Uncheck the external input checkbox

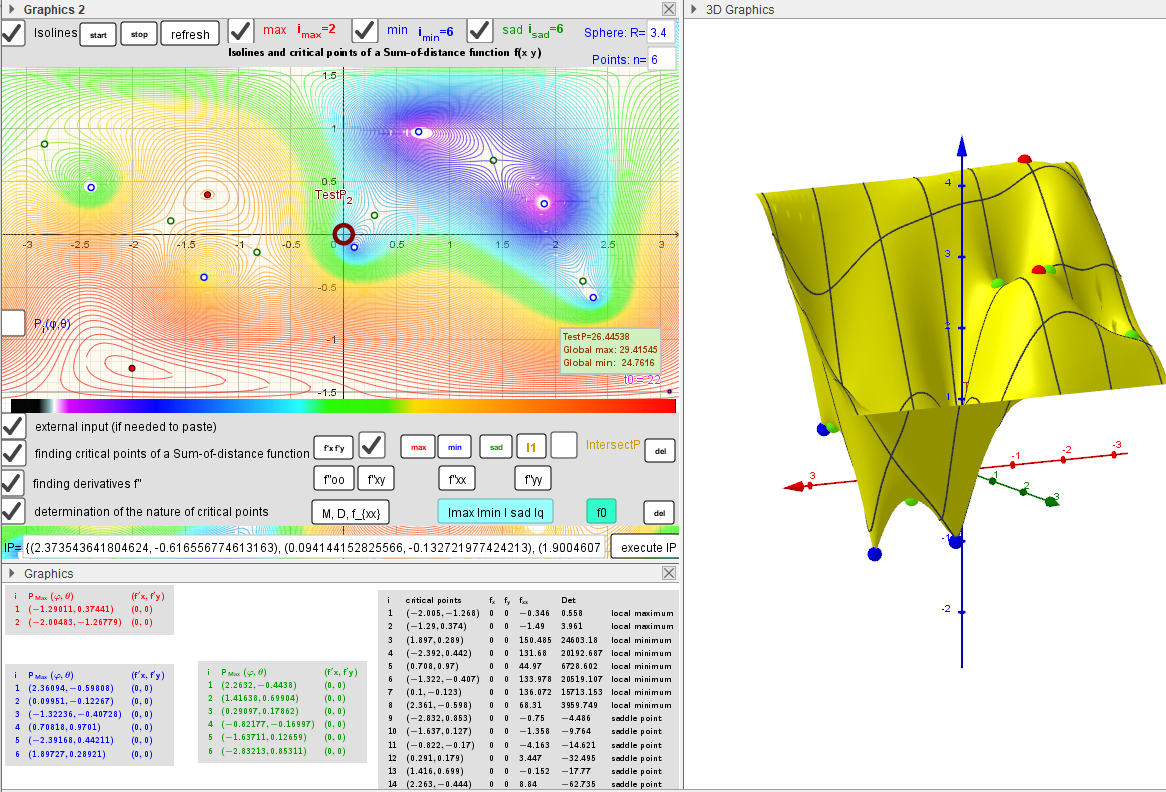pos(13,426)
